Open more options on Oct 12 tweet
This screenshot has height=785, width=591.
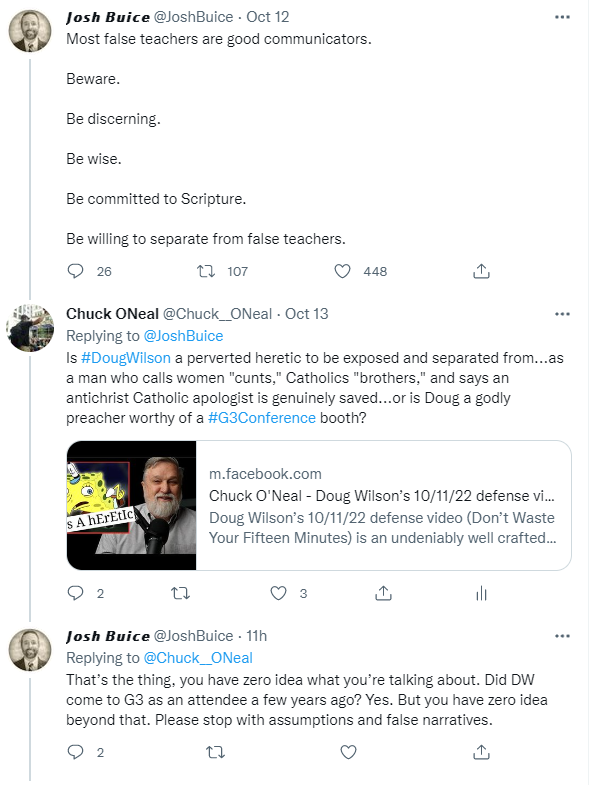[562, 17]
